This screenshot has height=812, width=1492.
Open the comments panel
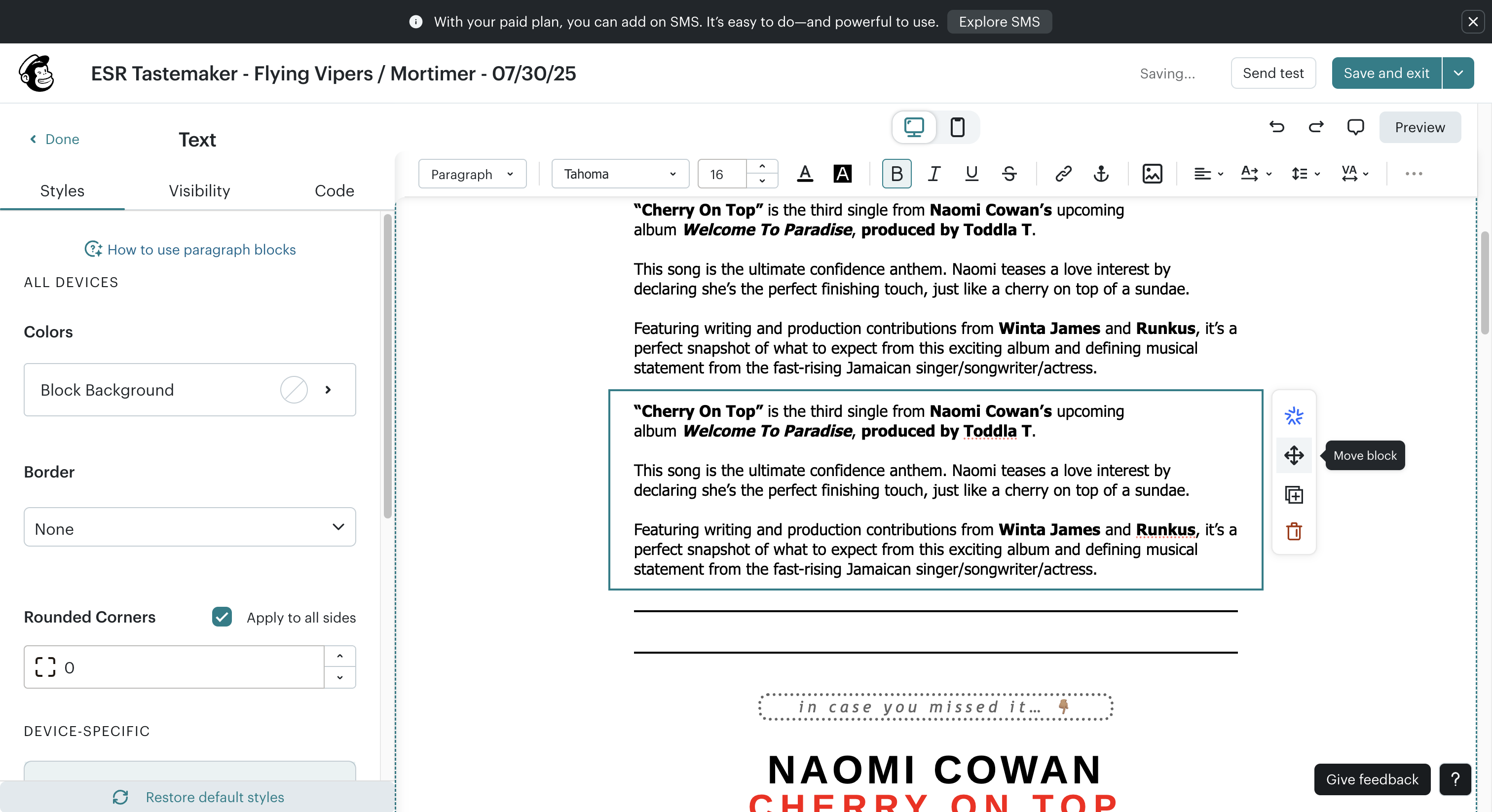coord(1355,127)
